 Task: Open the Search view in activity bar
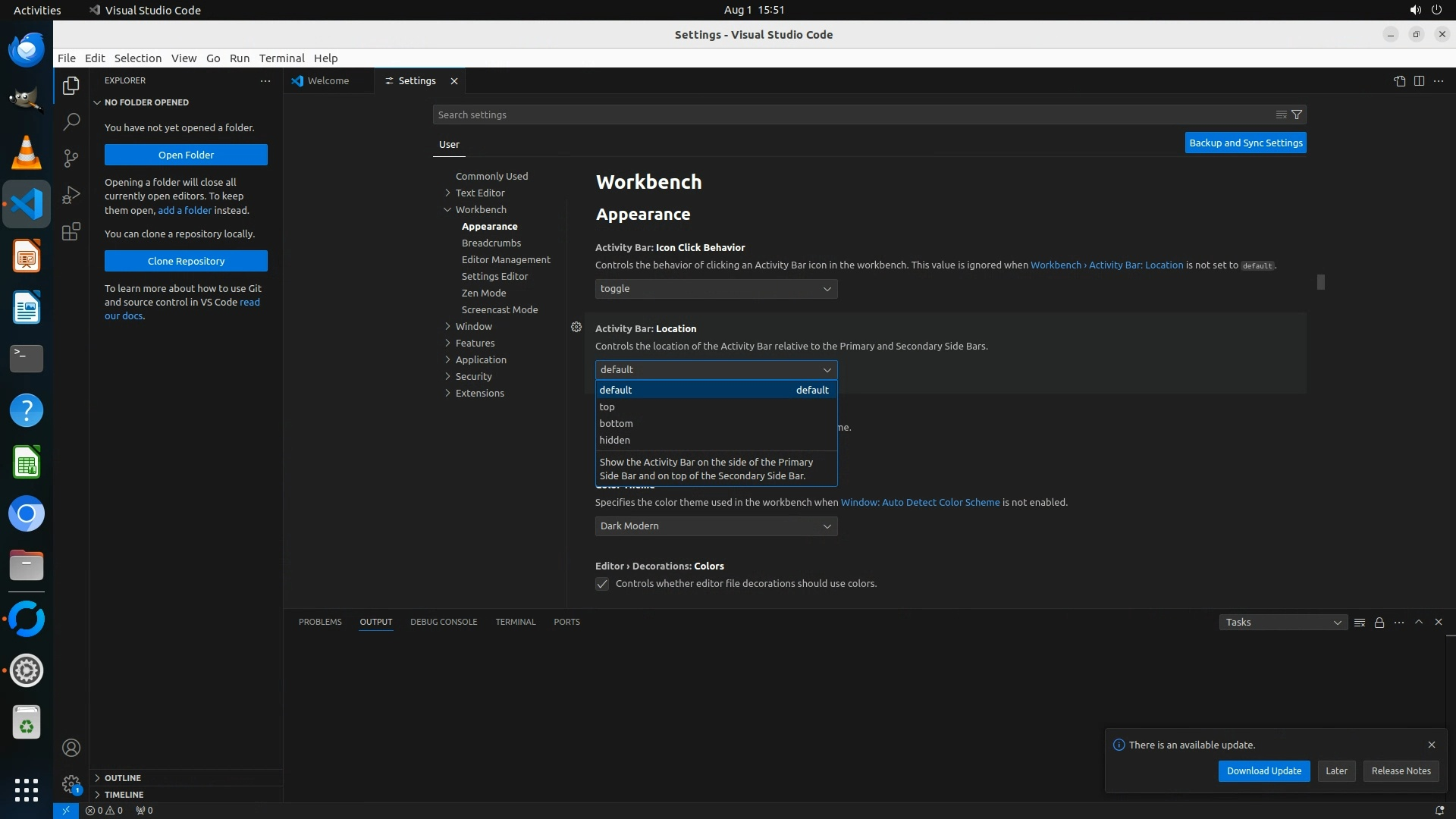tap(71, 121)
